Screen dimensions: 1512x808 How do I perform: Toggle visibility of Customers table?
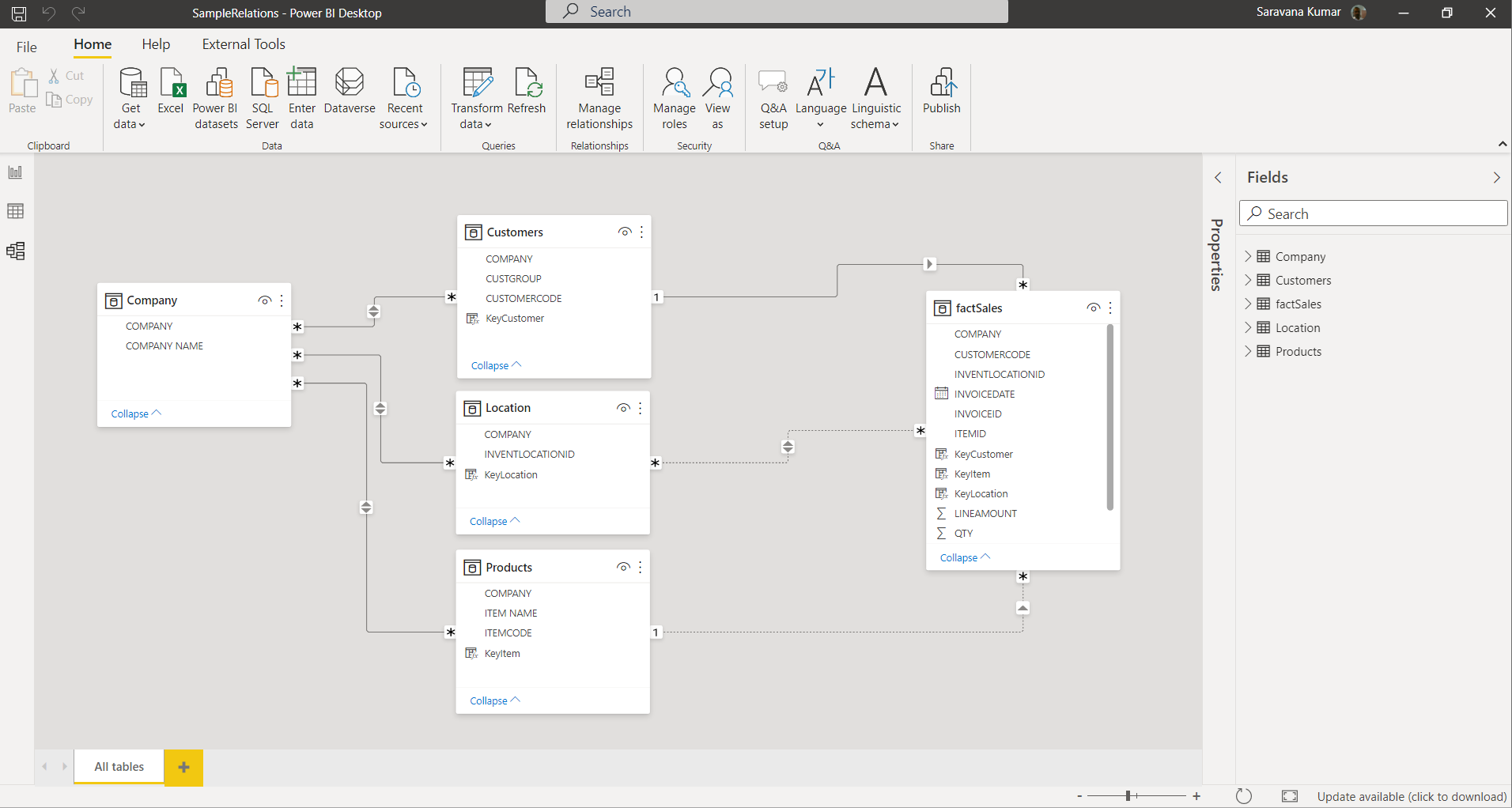click(x=625, y=232)
